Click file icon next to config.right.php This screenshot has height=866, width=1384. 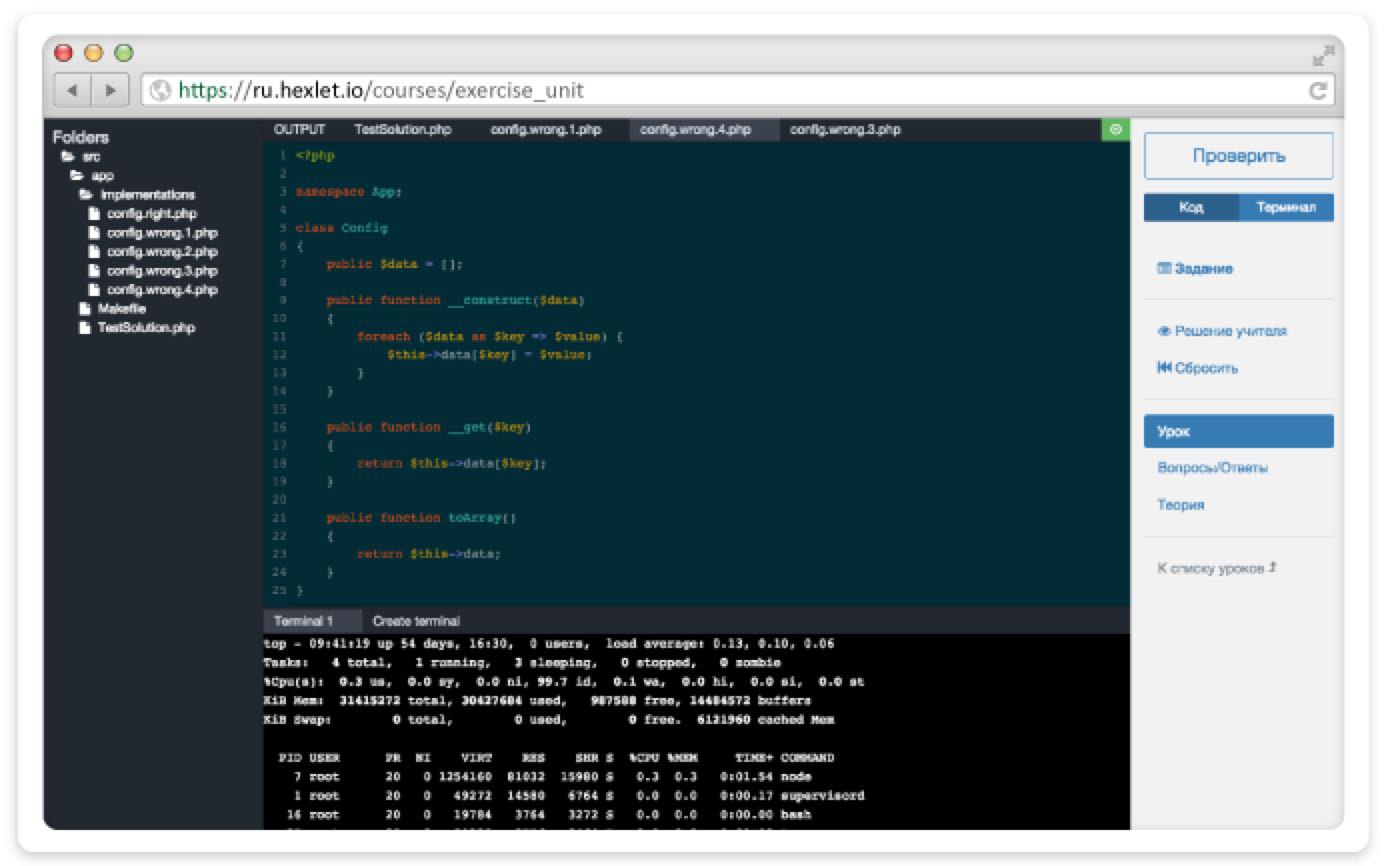94,214
